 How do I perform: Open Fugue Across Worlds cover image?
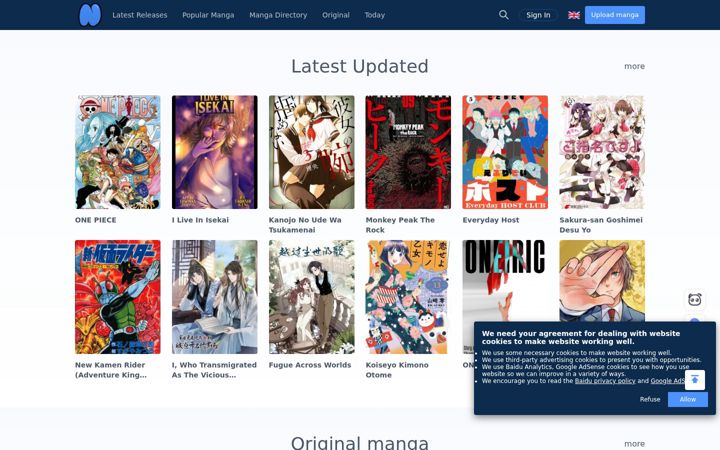coord(311,297)
